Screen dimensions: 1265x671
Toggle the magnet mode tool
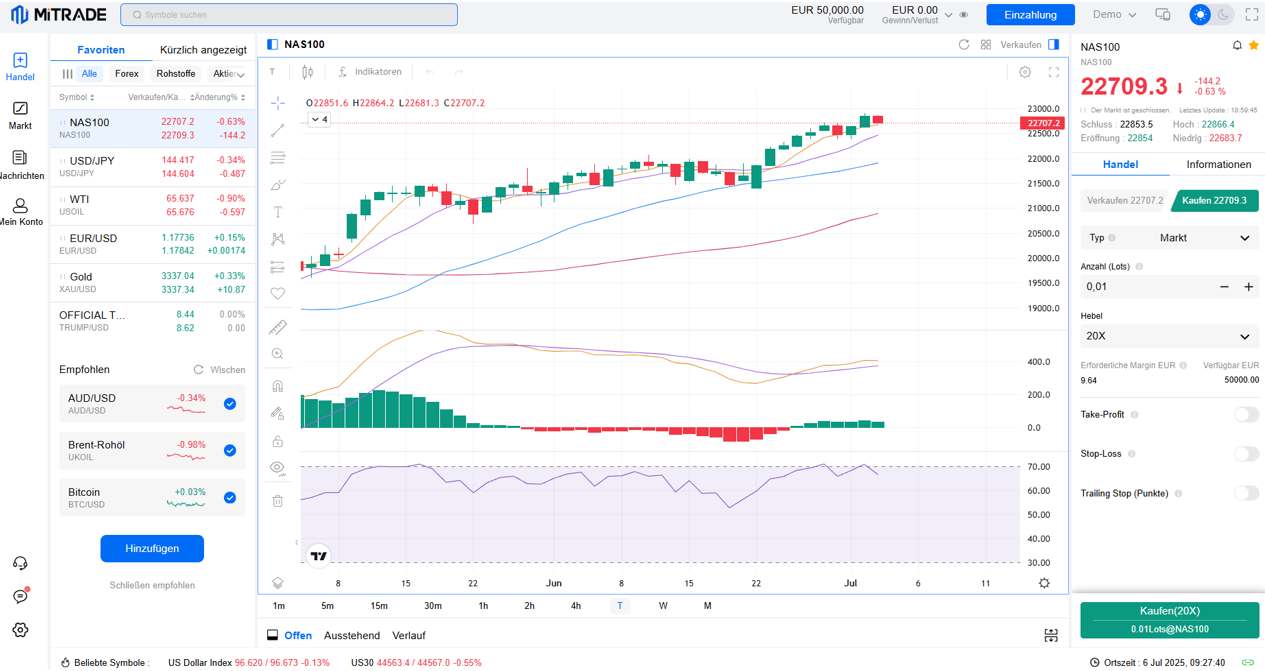click(278, 386)
